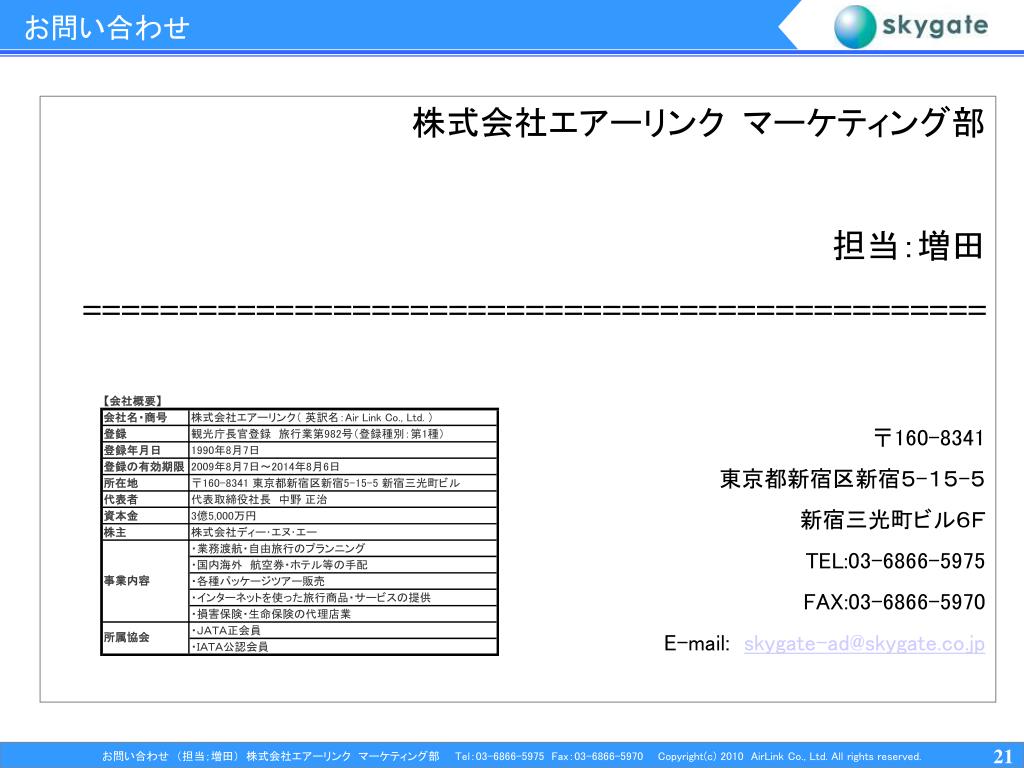
Task: Select the IATA公認会員 cell
Action: tap(344, 647)
